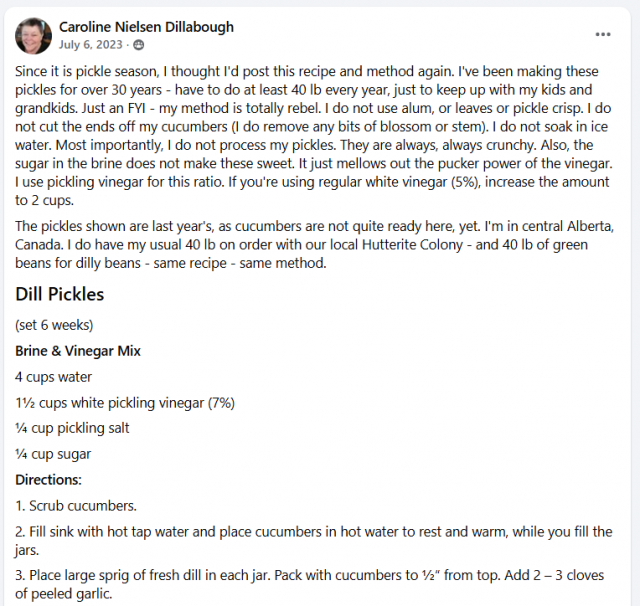The image size is (640, 606).
Task: Click step 2 about filling sink with hot water
Action: point(314,541)
